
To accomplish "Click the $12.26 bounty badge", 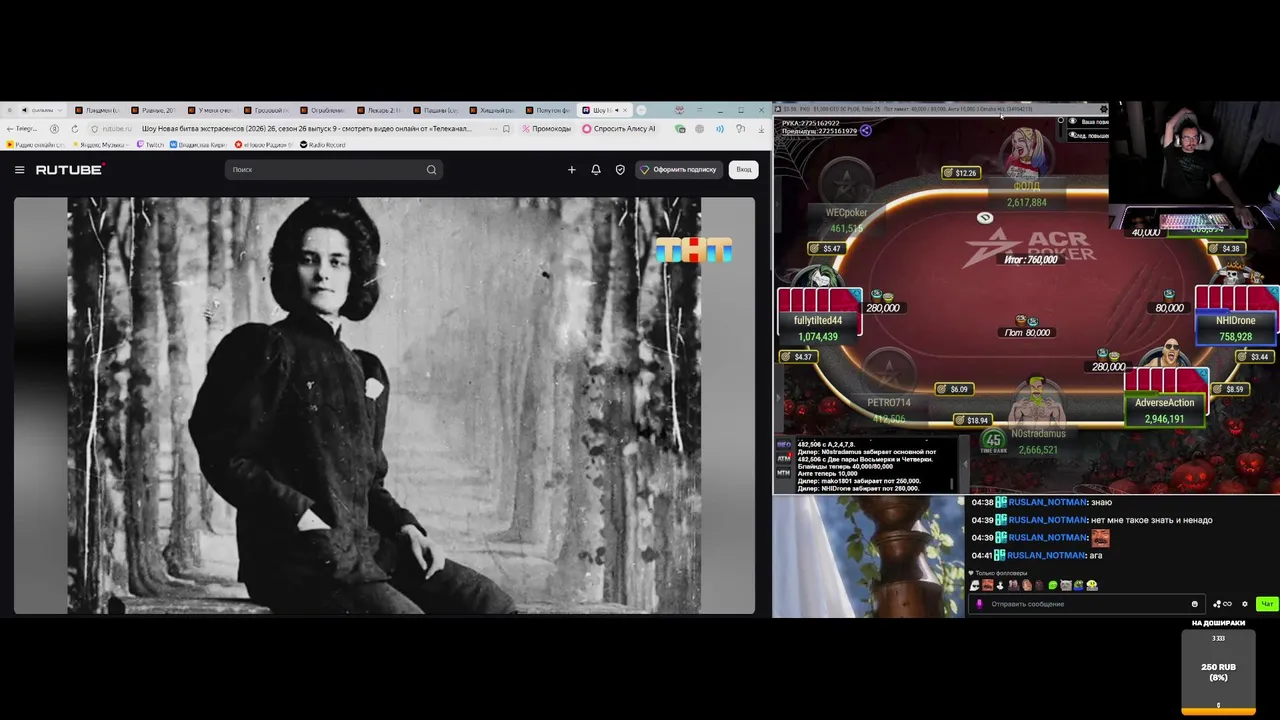I will 961,173.
